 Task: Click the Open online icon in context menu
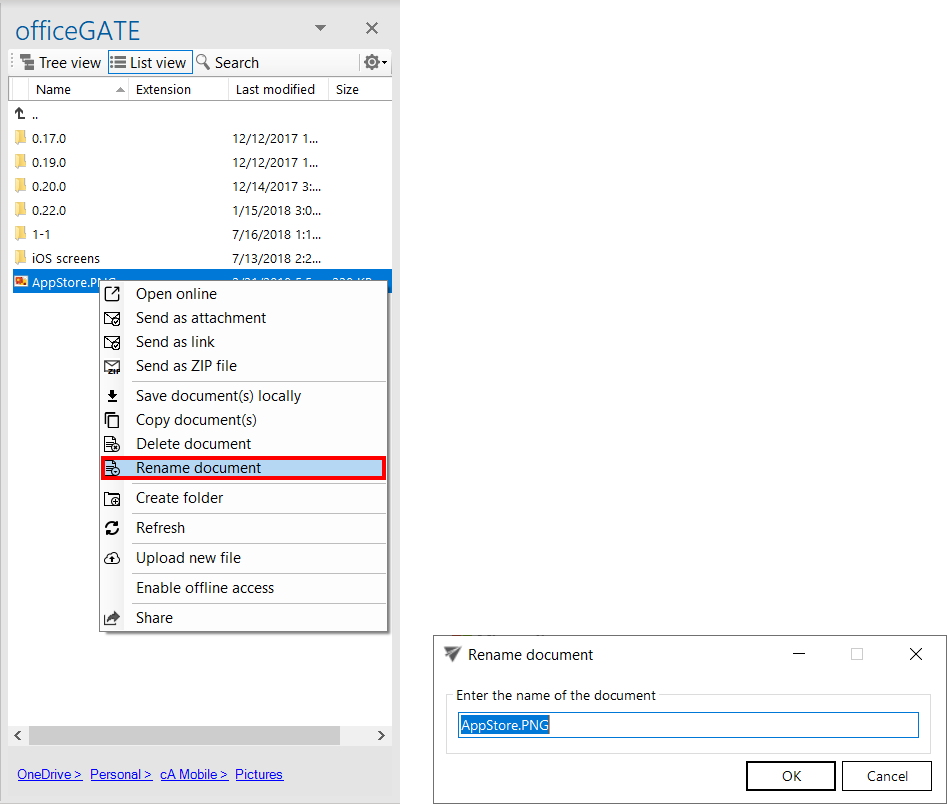(x=113, y=294)
